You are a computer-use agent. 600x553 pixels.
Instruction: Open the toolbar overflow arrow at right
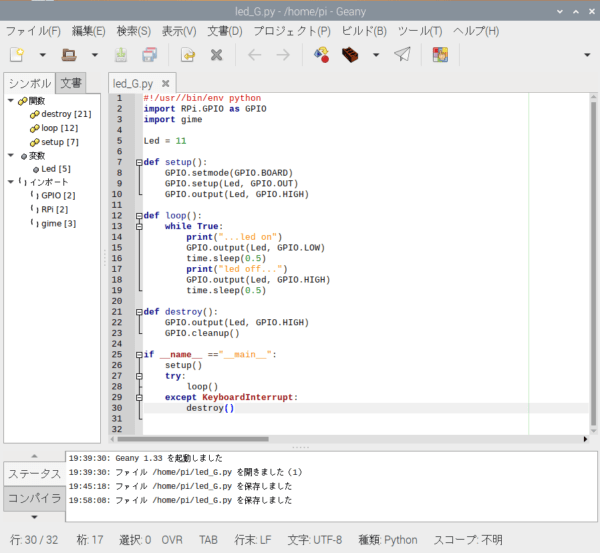pyautogui.click(x=587, y=55)
